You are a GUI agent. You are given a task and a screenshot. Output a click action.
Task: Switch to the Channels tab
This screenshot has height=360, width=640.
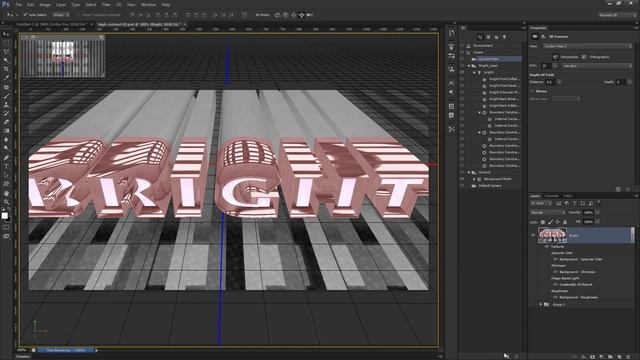coord(551,196)
